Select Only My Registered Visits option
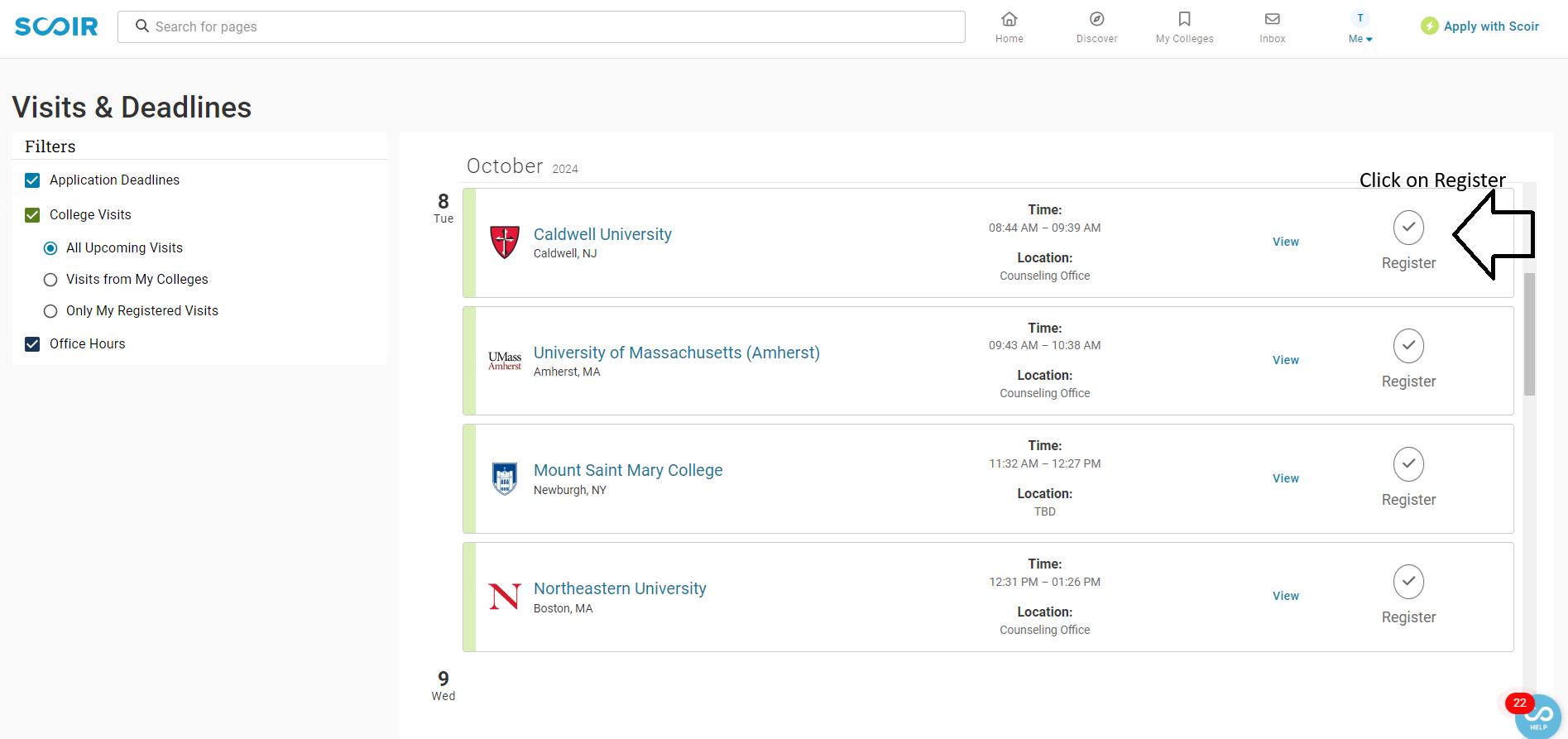The width and height of the screenshot is (1568, 739). [x=50, y=311]
